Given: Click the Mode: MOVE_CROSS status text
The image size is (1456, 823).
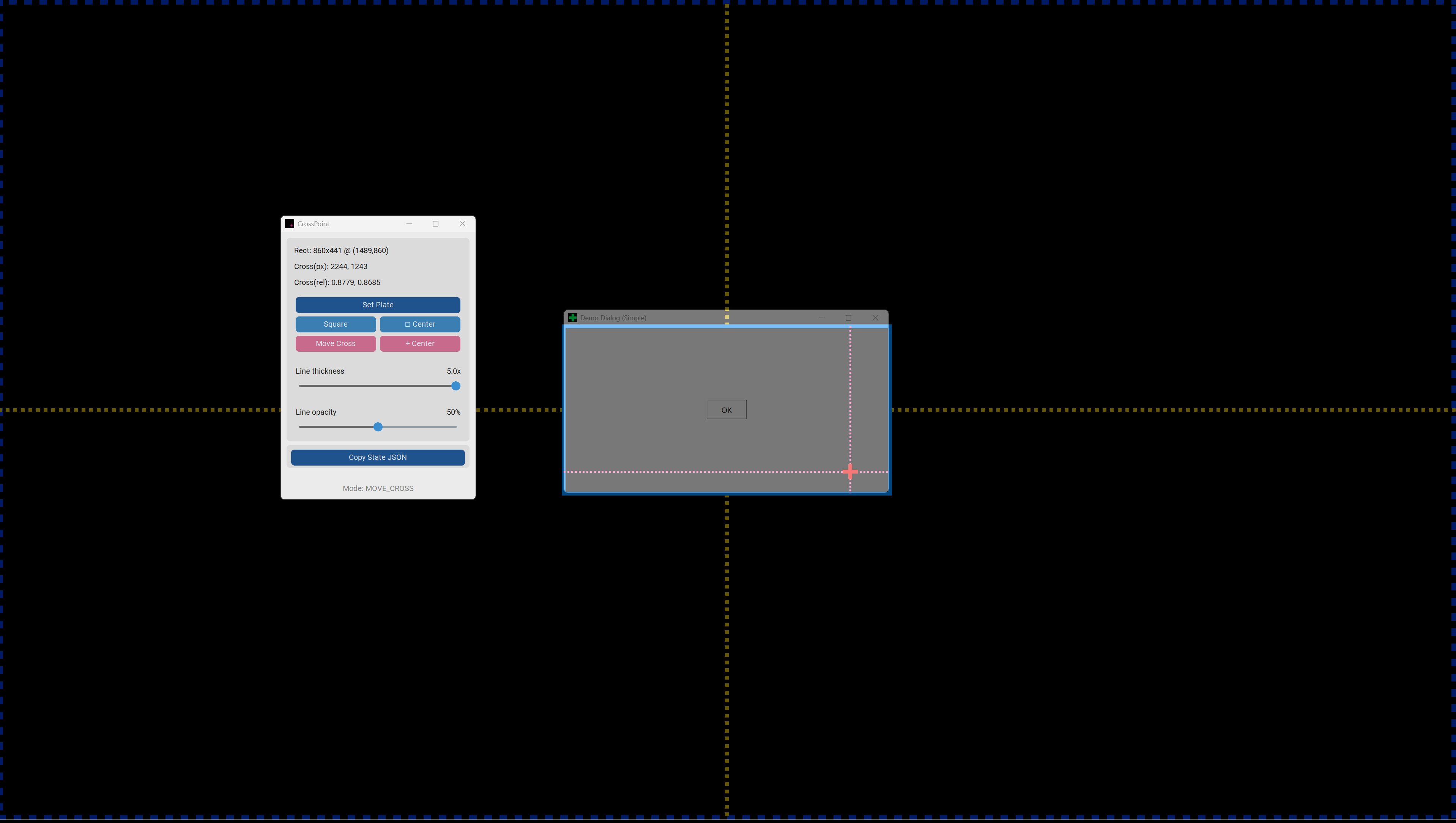Looking at the screenshot, I should [378, 488].
